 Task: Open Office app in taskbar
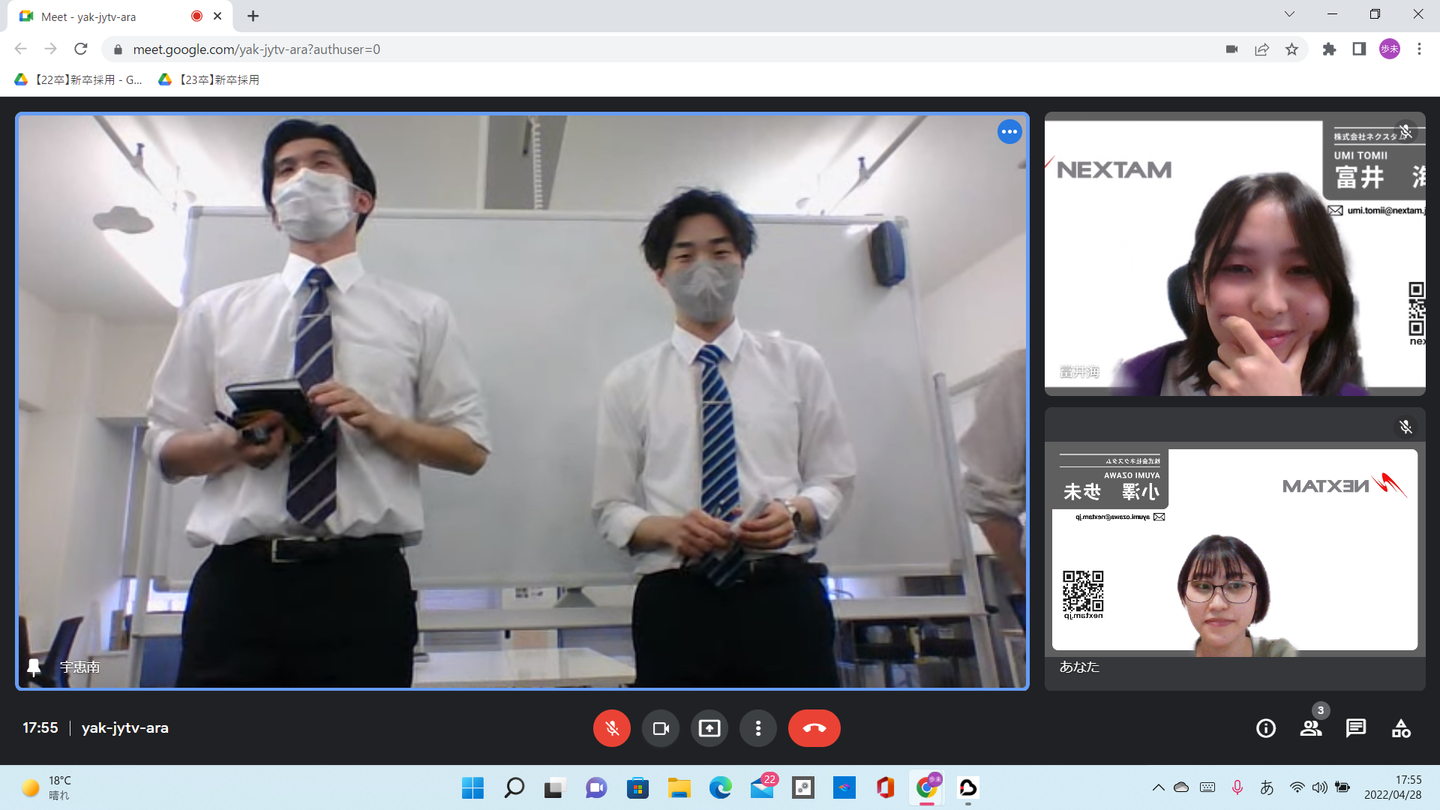(x=885, y=788)
